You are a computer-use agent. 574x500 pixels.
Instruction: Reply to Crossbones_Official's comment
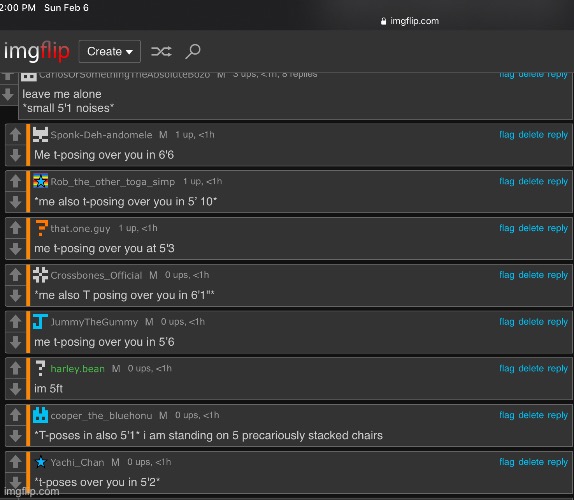coord(558,275)
